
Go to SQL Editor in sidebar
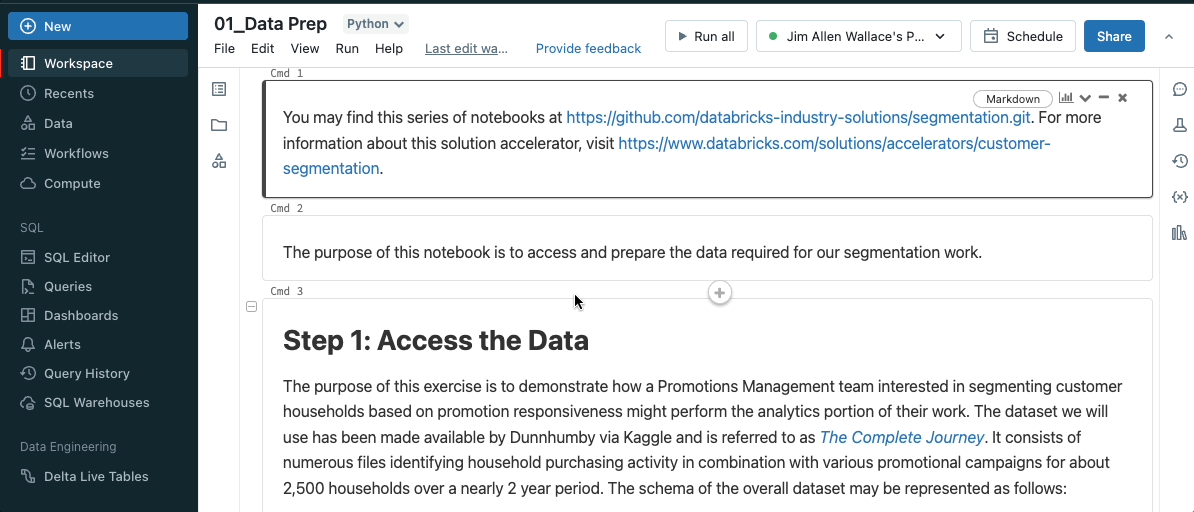77,257
